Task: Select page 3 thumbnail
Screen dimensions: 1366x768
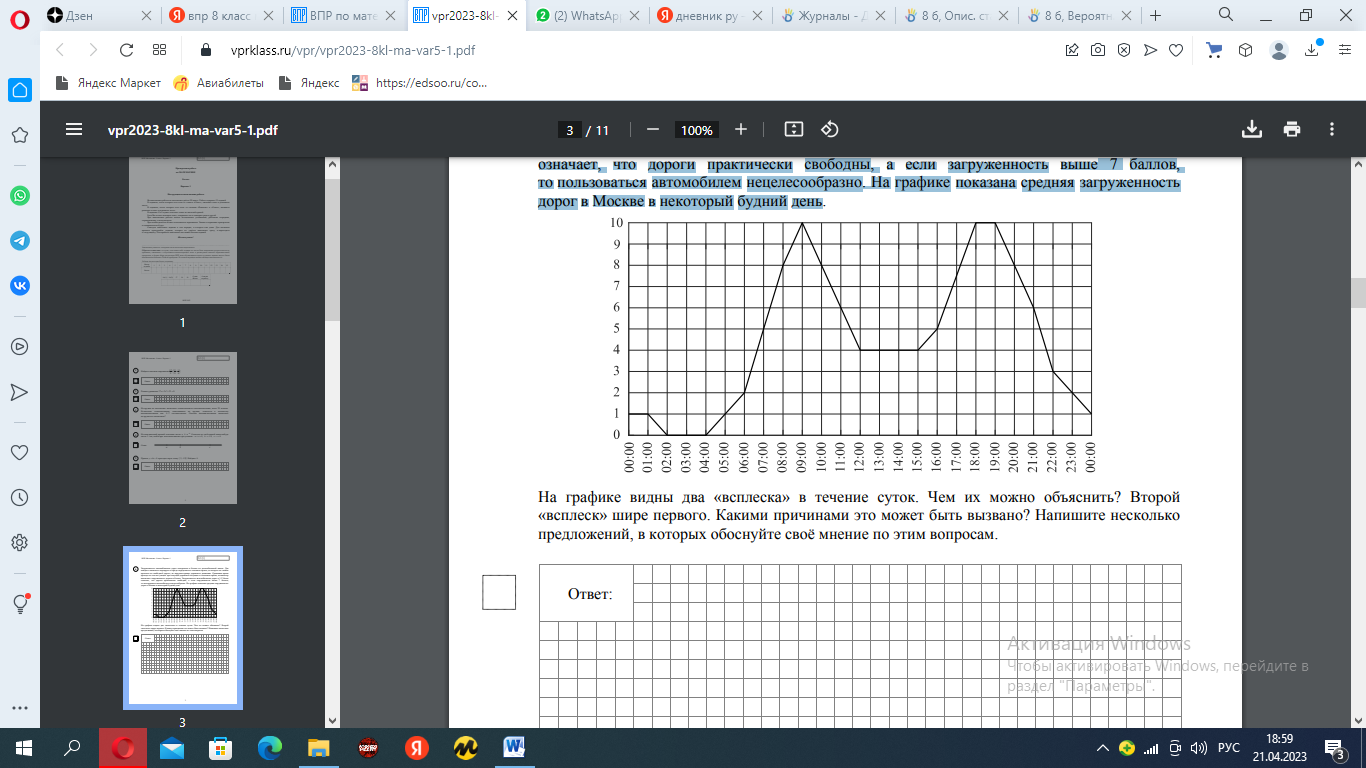Action: (x=183, y=628)
